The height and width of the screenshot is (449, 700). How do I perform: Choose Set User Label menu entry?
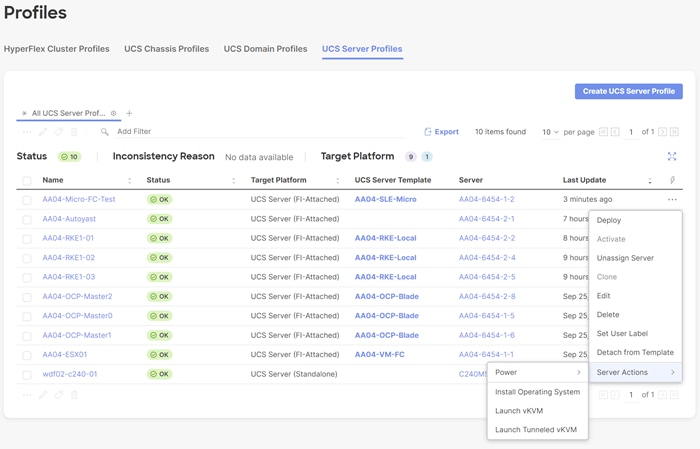[635, 333]
